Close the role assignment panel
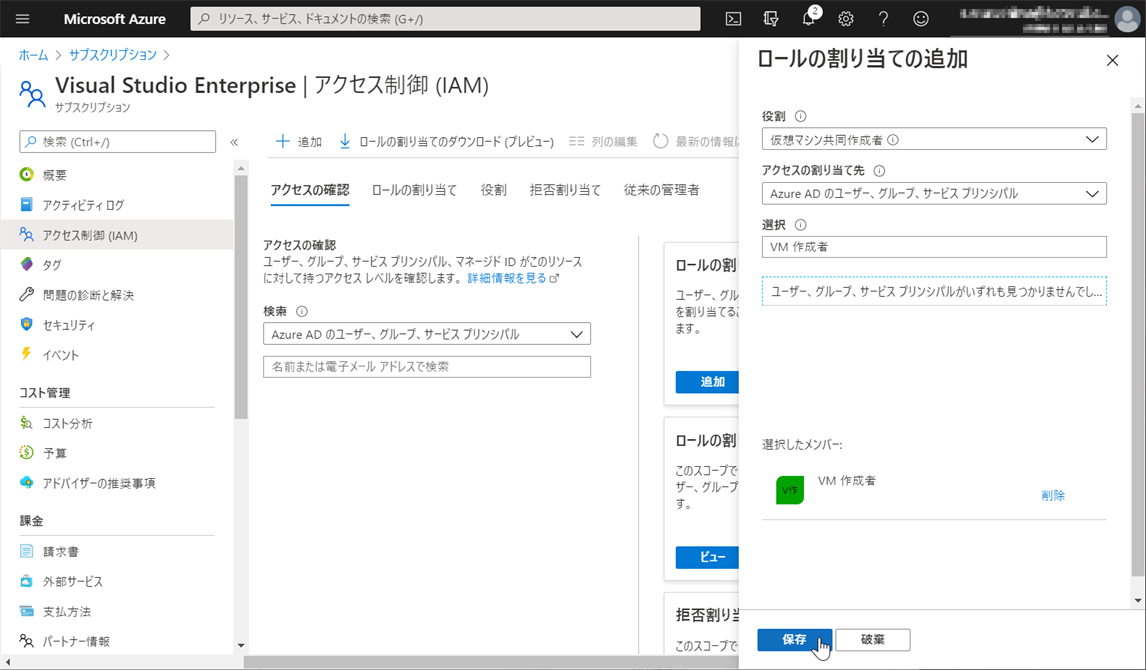This screenshot has width=1146, height=670. (x=1112, y=61)
